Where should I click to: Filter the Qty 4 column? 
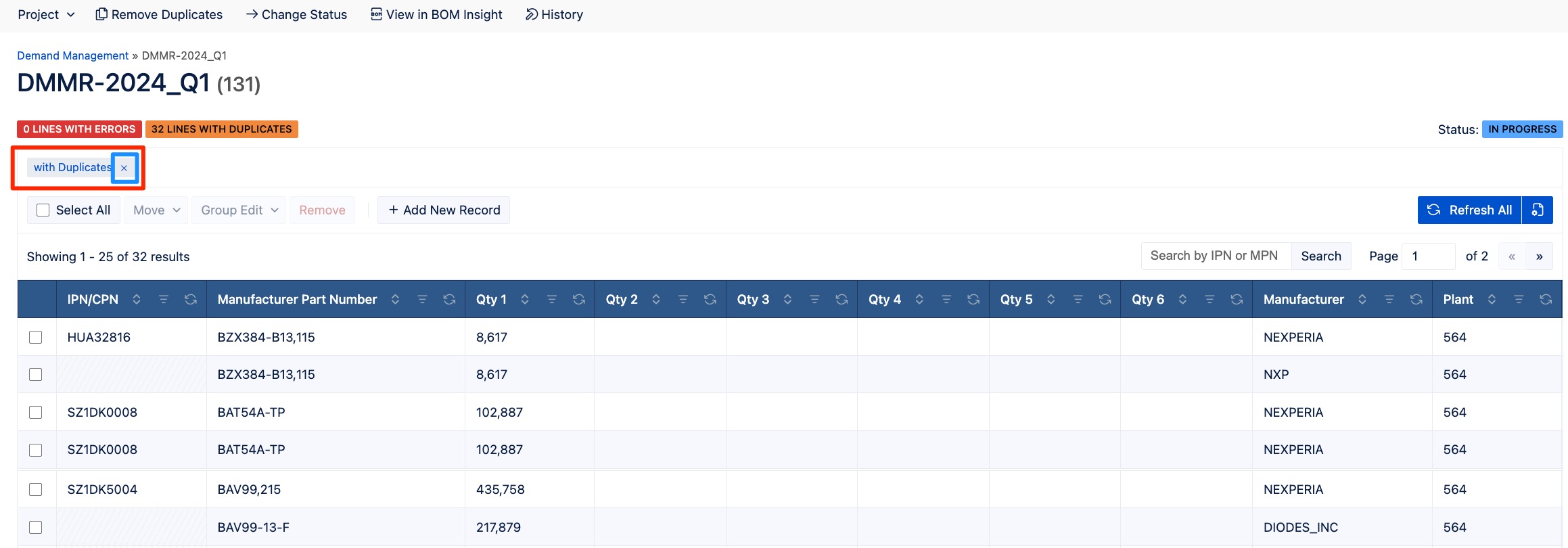946,299
